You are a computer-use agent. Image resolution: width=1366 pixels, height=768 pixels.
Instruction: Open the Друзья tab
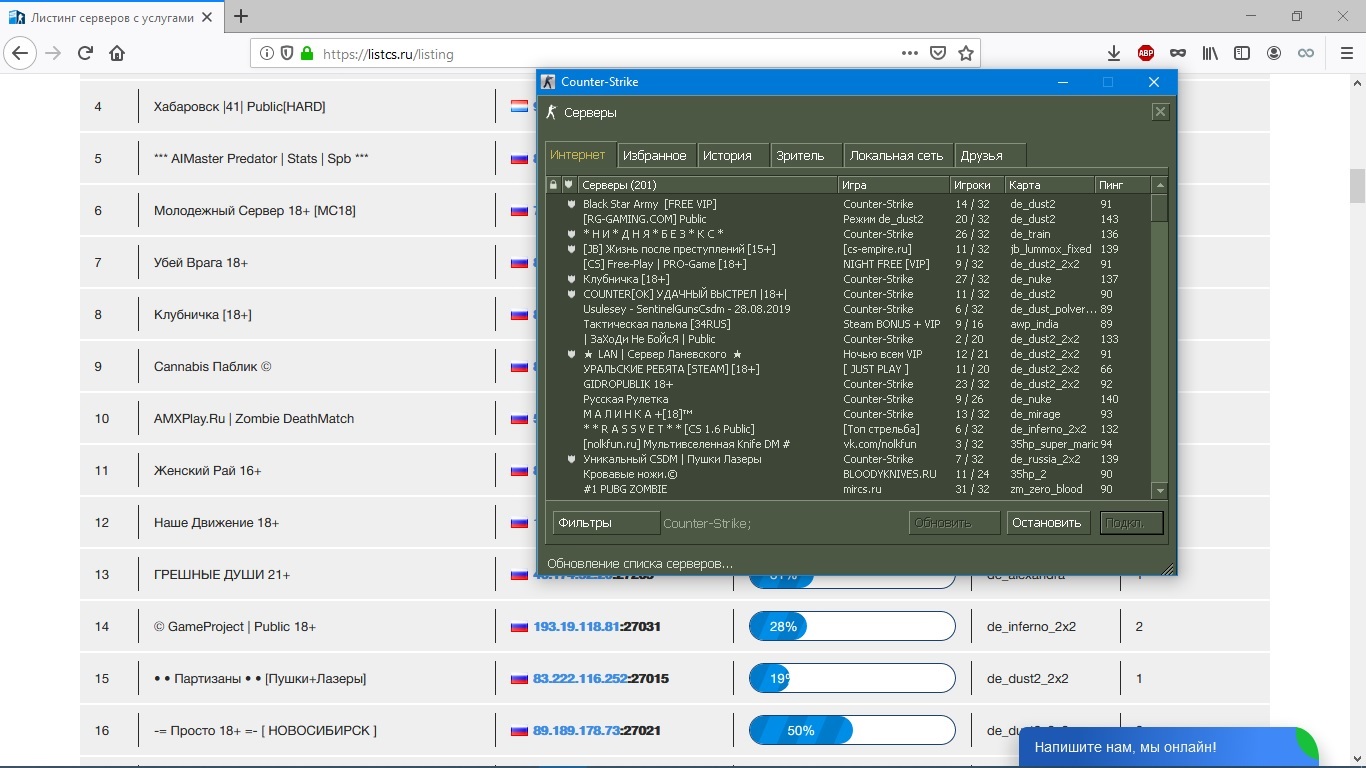(x=991, y=155)
